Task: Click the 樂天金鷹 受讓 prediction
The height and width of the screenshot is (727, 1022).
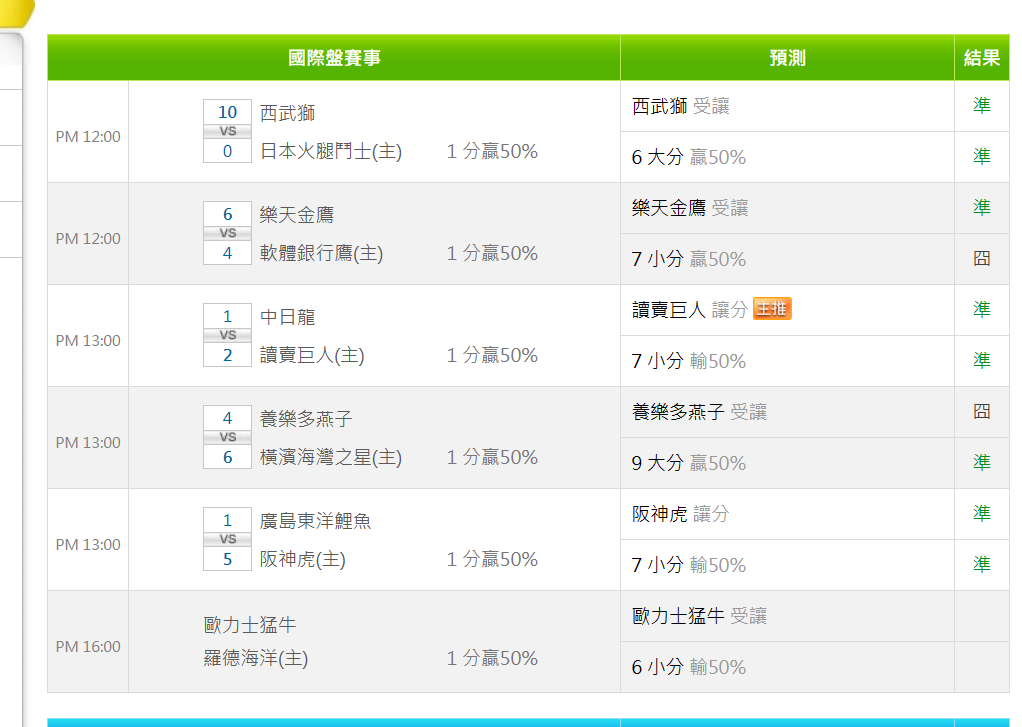Action: click(x=690, y=208)
